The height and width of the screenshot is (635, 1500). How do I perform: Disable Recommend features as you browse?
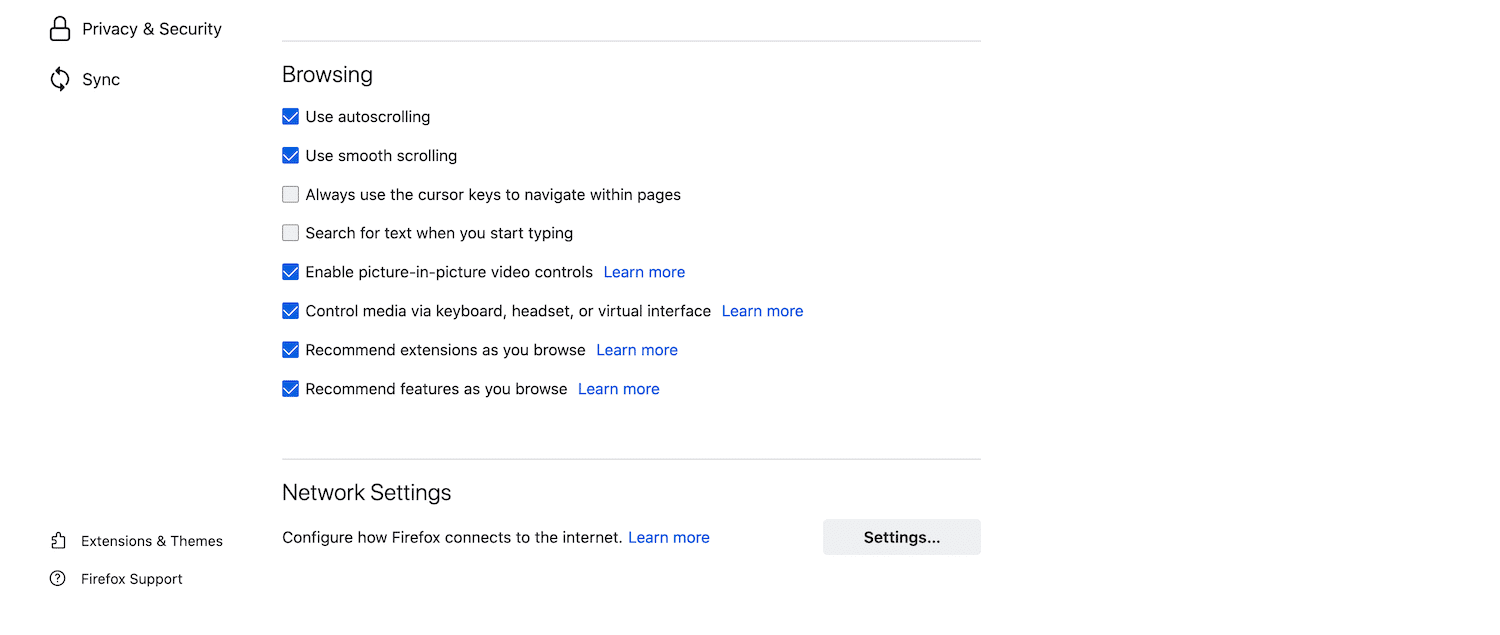click(x=290, y=388)
